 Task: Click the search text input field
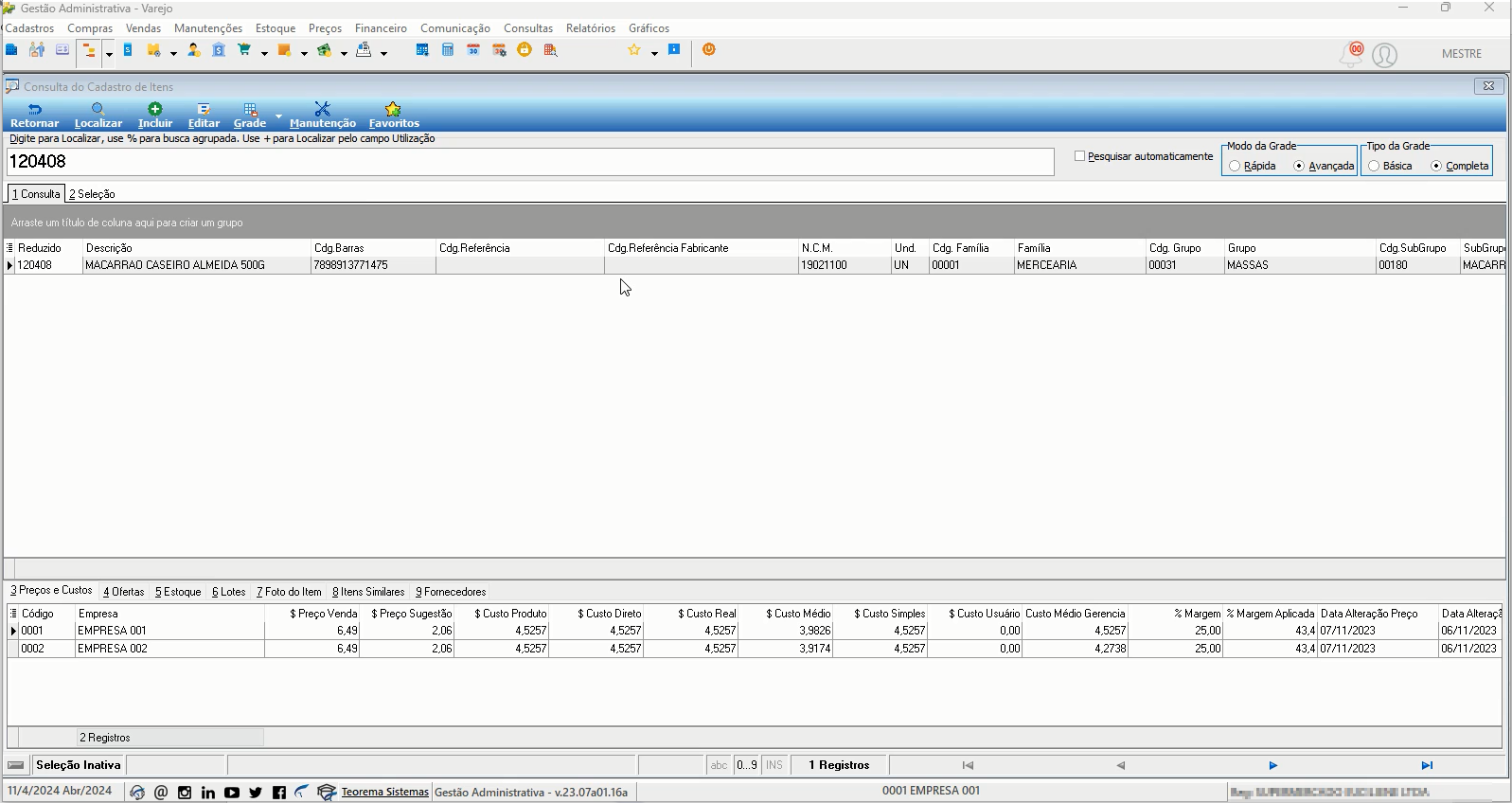tap(530, 162)
